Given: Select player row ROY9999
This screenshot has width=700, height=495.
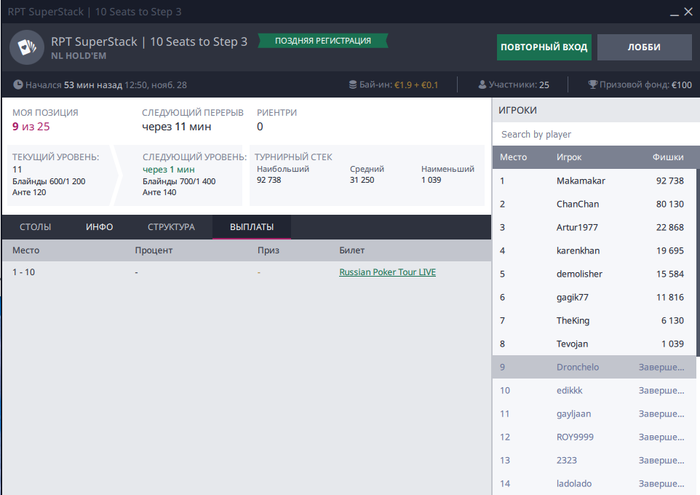Looking at the screenshot, I should tap(594, 437).
